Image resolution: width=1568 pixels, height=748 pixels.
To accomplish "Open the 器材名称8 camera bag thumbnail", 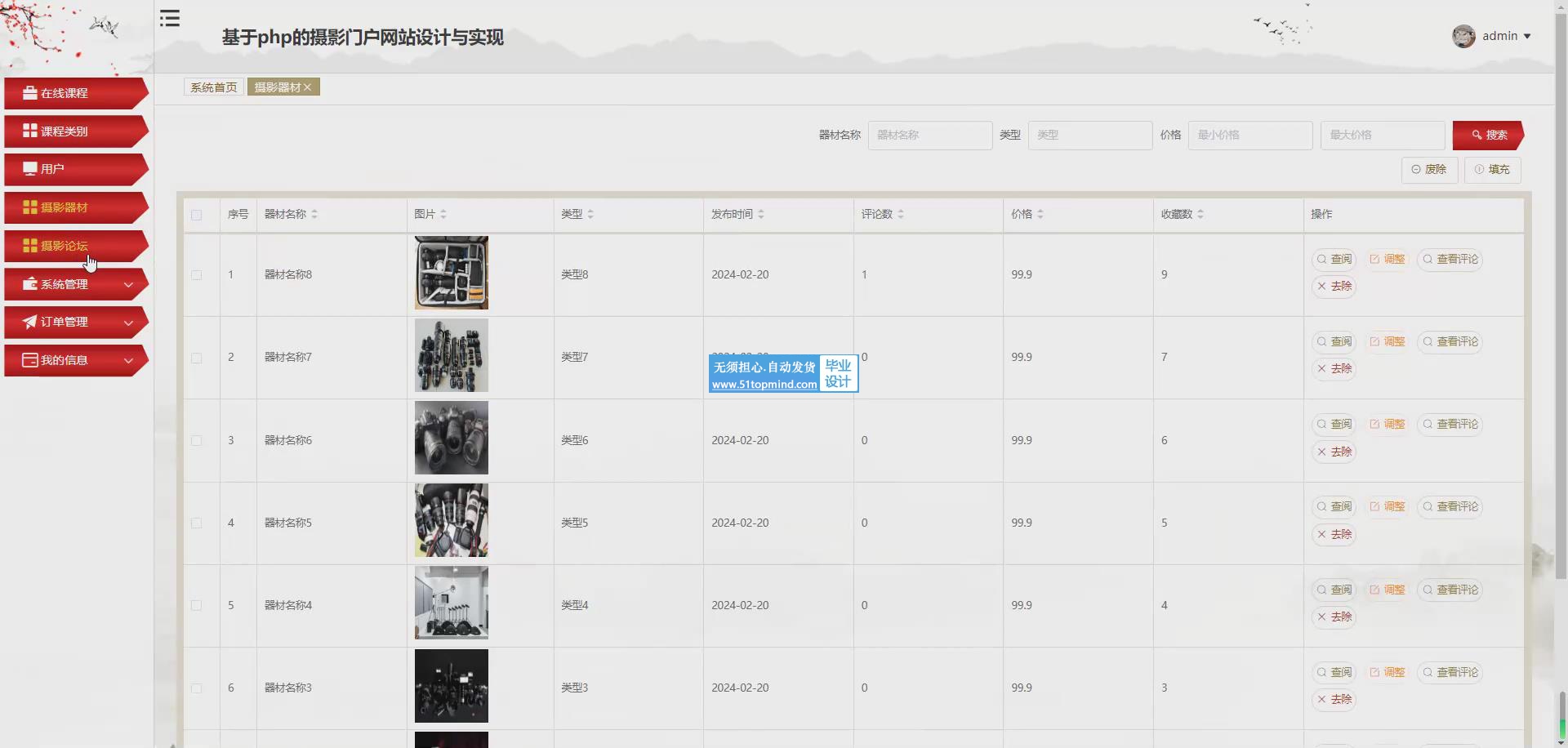I will click(x=452, y=273).
